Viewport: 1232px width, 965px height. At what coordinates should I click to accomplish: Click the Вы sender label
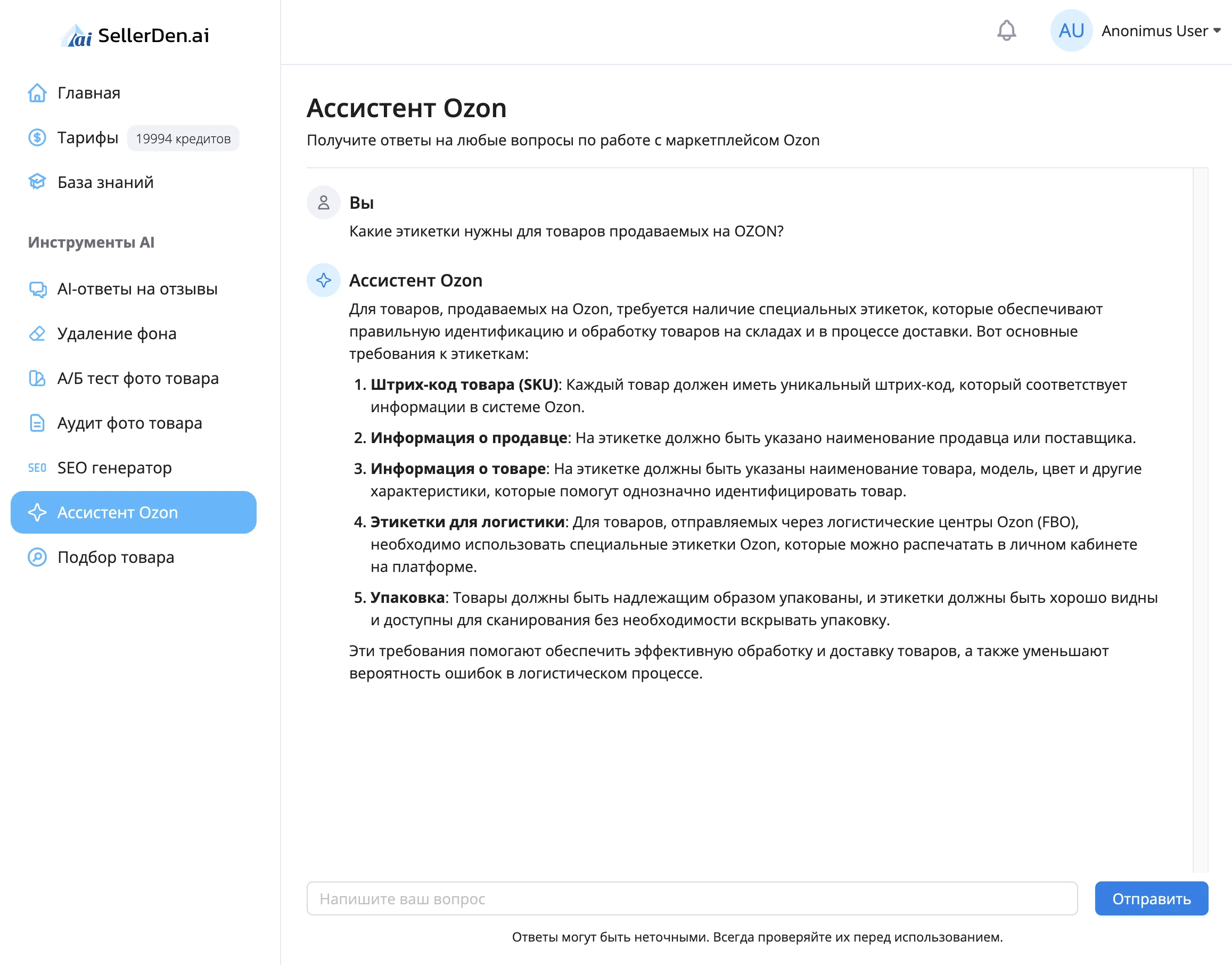pyautogui.click(x=362, y=203)
